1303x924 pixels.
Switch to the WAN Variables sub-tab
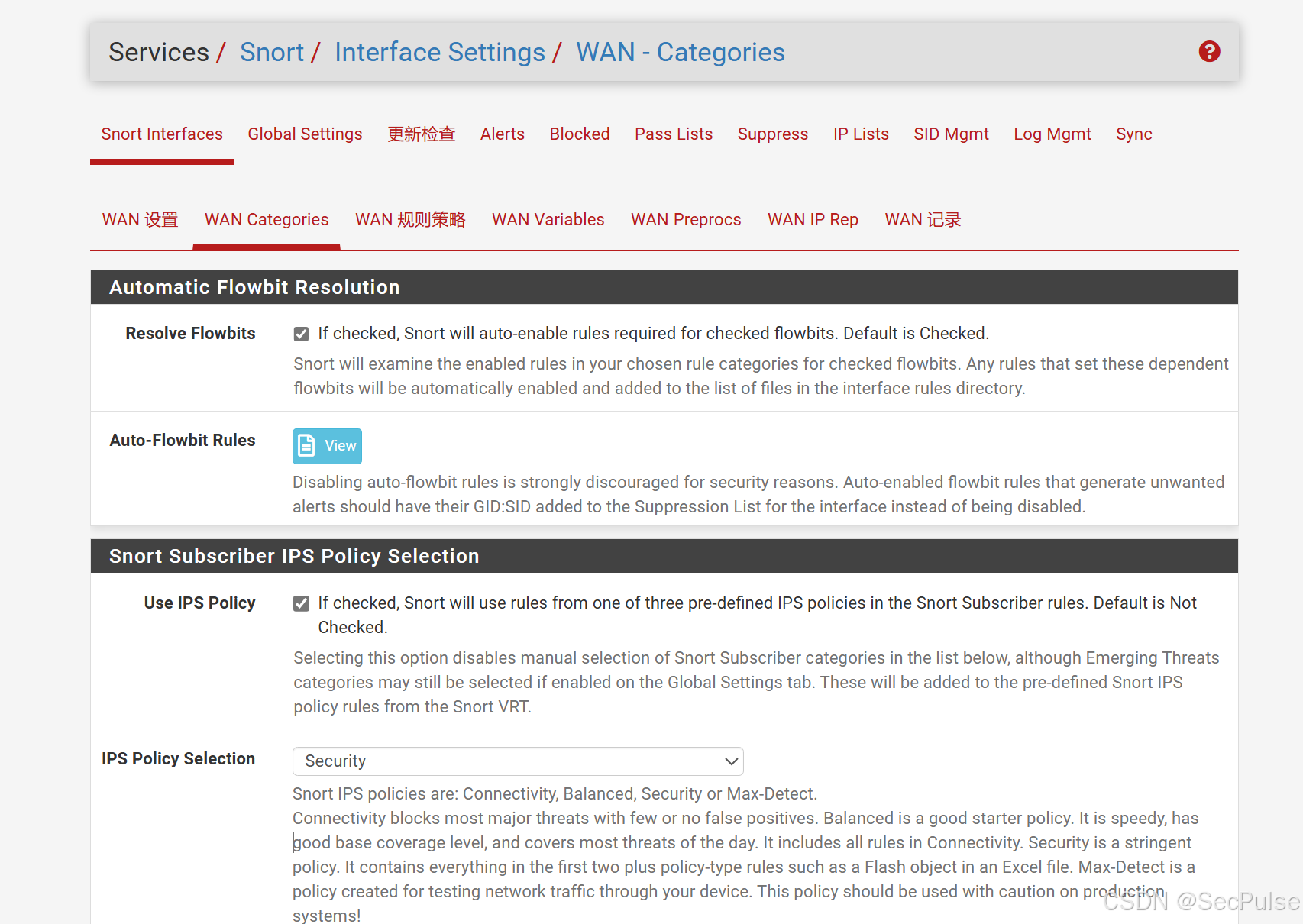click(x=548, y=220)
